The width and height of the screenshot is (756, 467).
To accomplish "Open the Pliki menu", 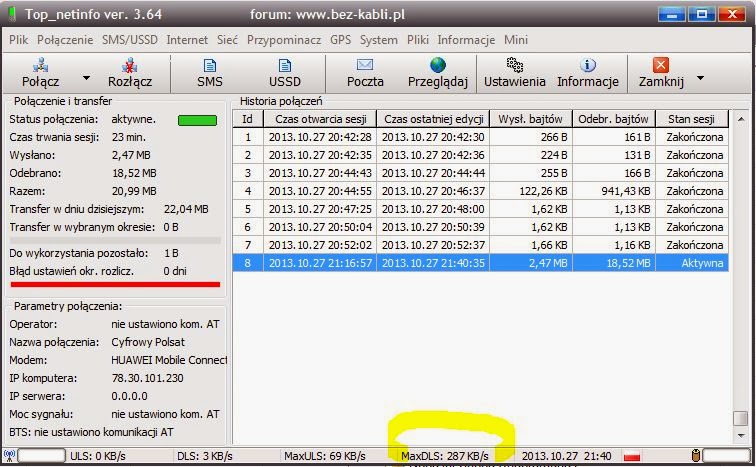I will (x=418, y=40).
